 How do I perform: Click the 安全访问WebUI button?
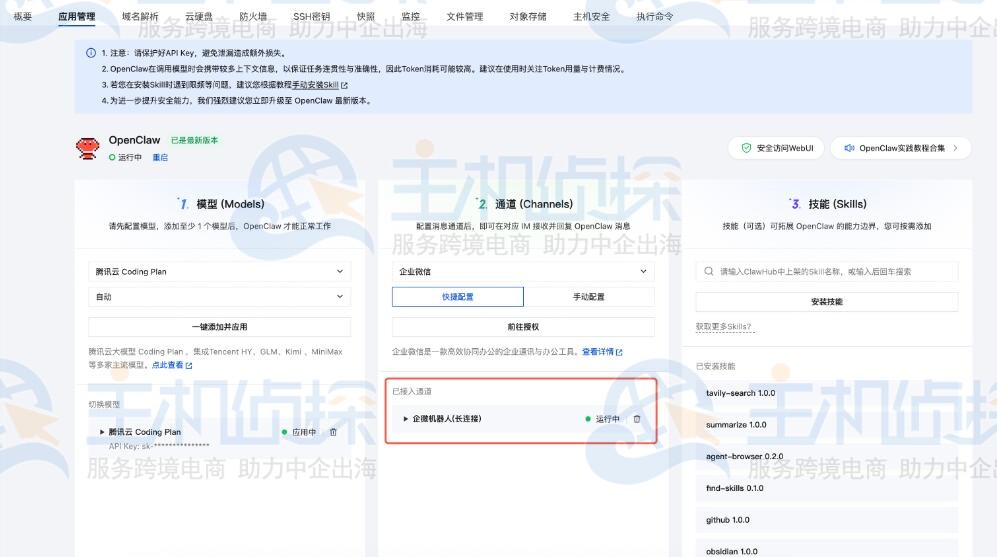pos(776,148)
